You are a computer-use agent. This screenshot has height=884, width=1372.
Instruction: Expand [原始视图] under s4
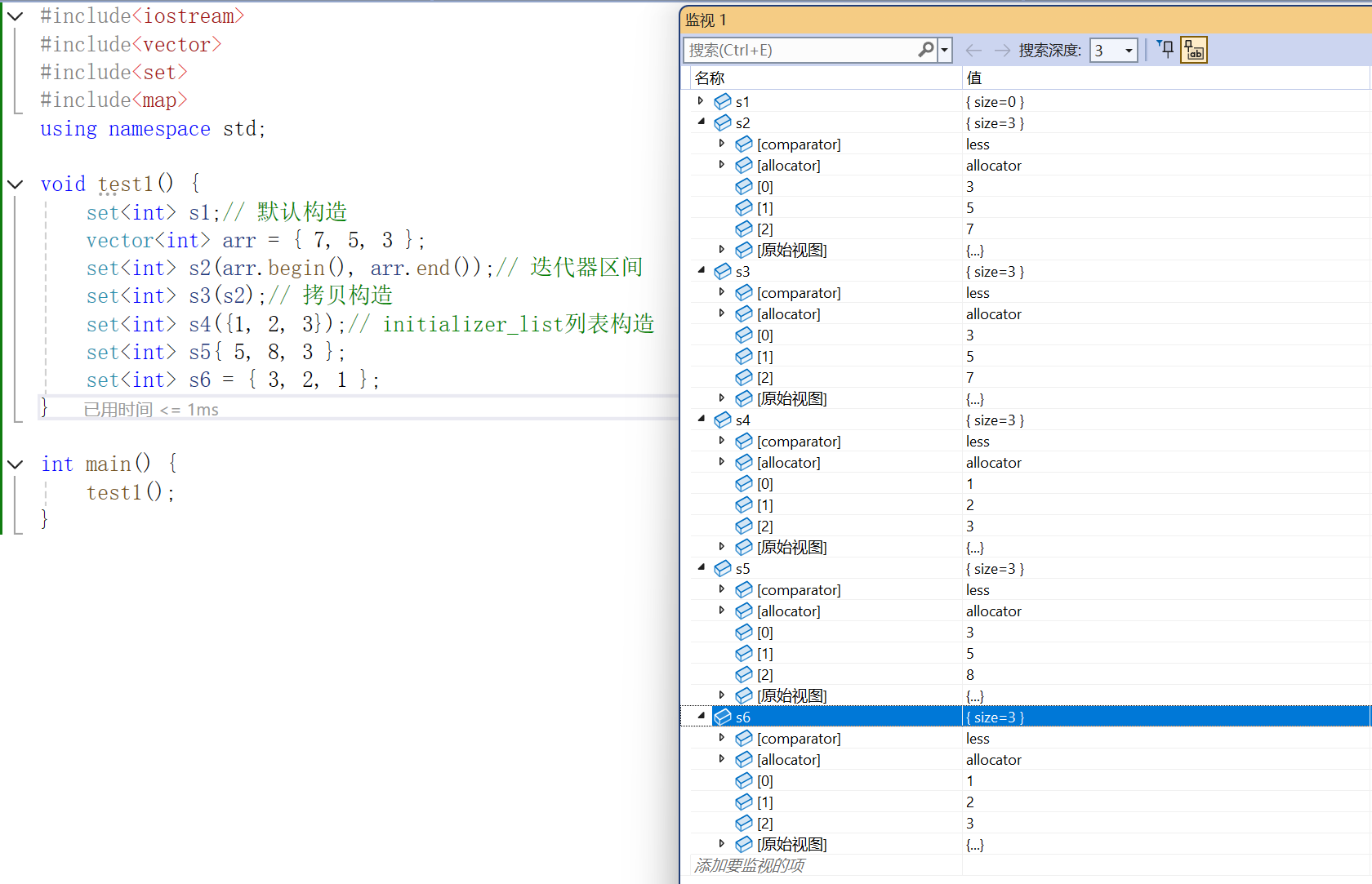coord(721,547)
